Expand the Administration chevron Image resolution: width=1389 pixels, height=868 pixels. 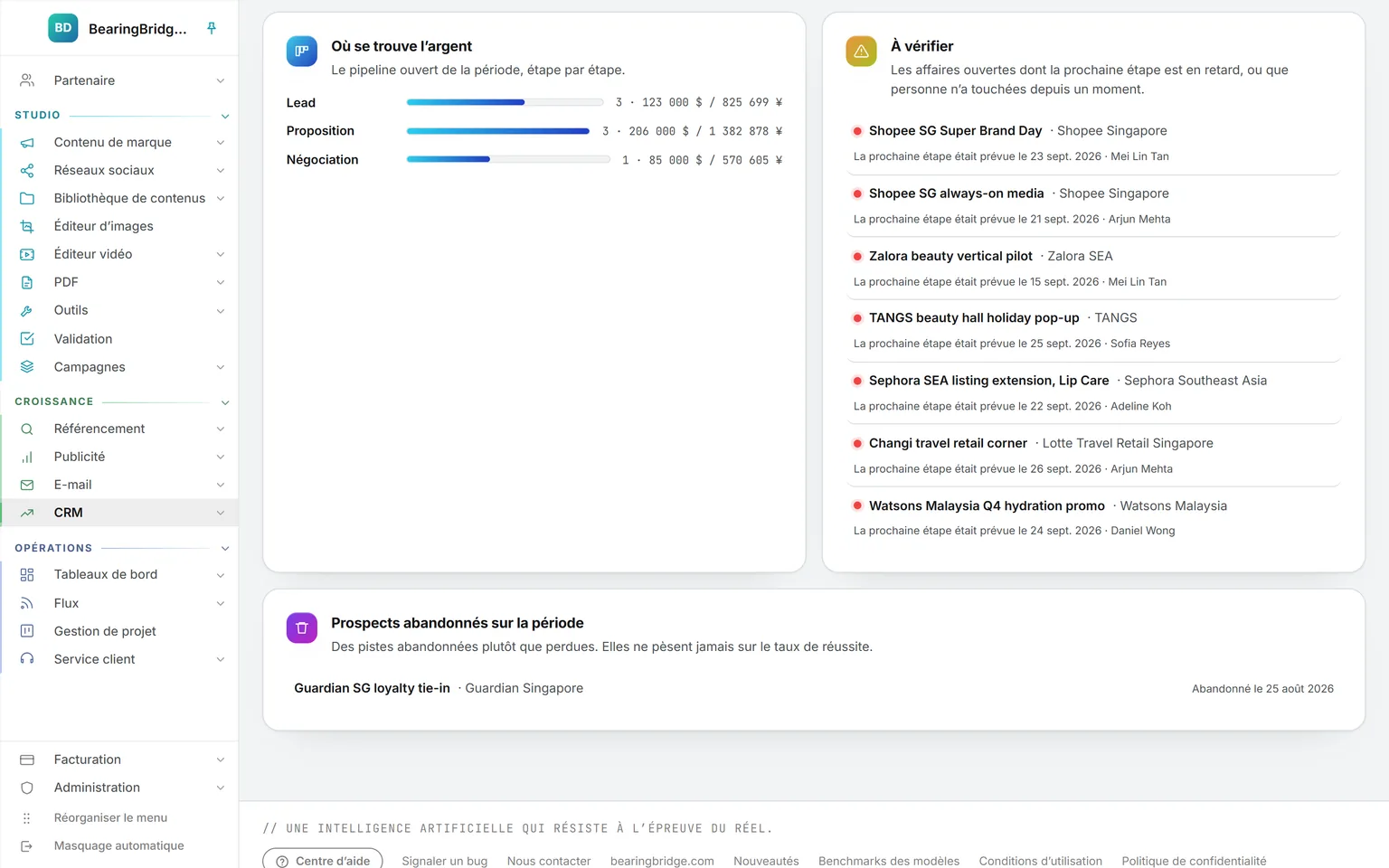tap(221, 788)
